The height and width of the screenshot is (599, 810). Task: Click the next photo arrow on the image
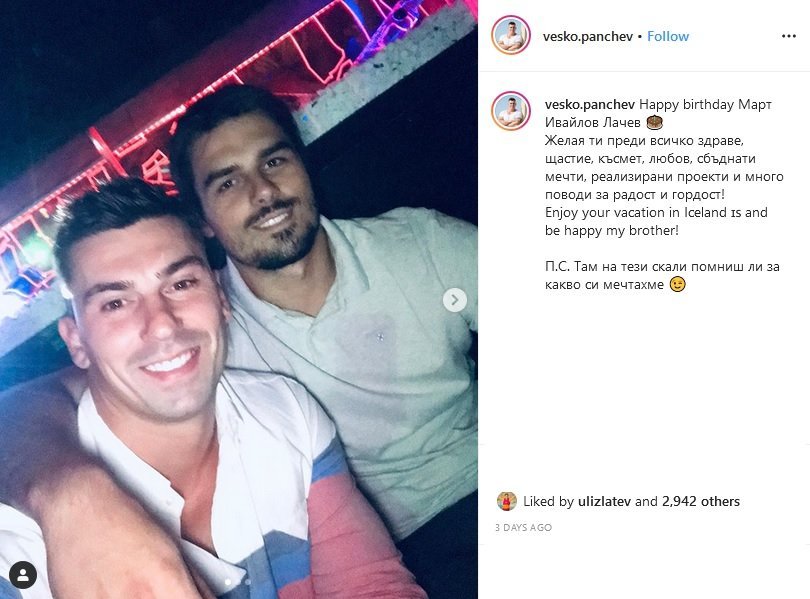pyautogui.click(x=455, y=300)
